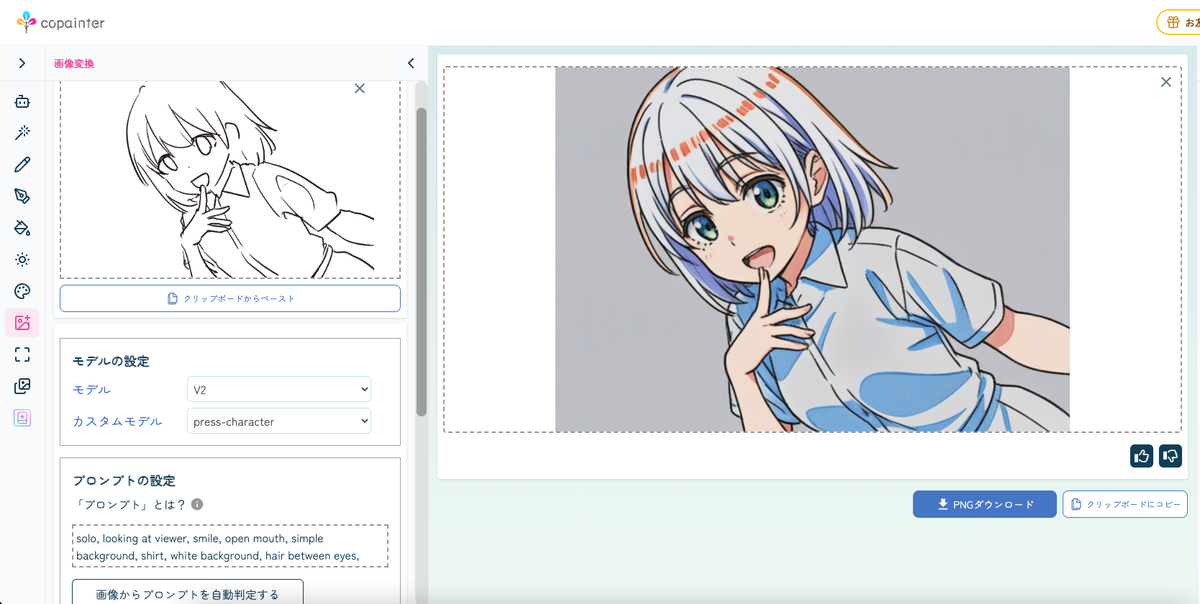
Task: Click the robot tool at the sidebar top
Action: click(22, 100)
